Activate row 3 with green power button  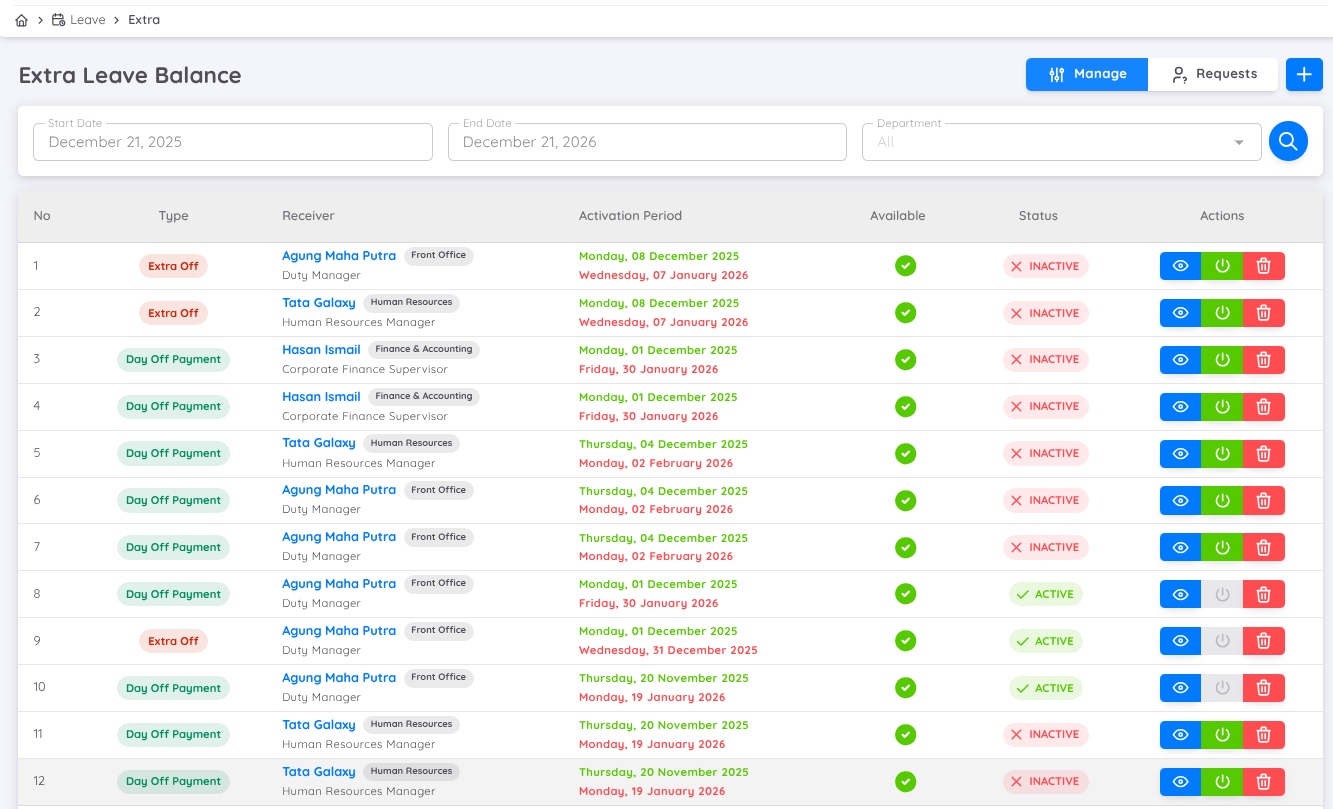point(1222,360)
